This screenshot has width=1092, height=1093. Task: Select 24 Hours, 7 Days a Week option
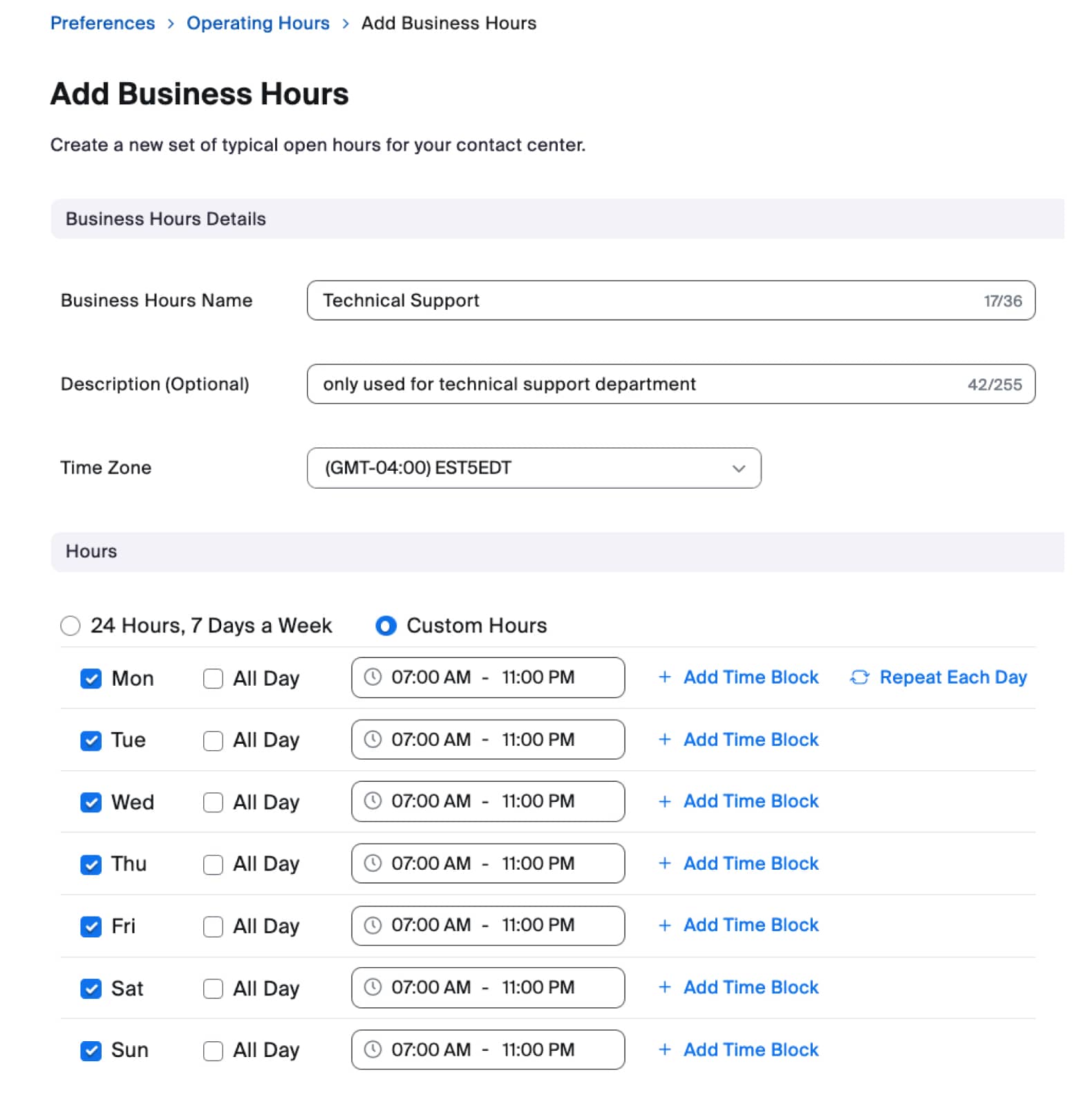[70, 626]
